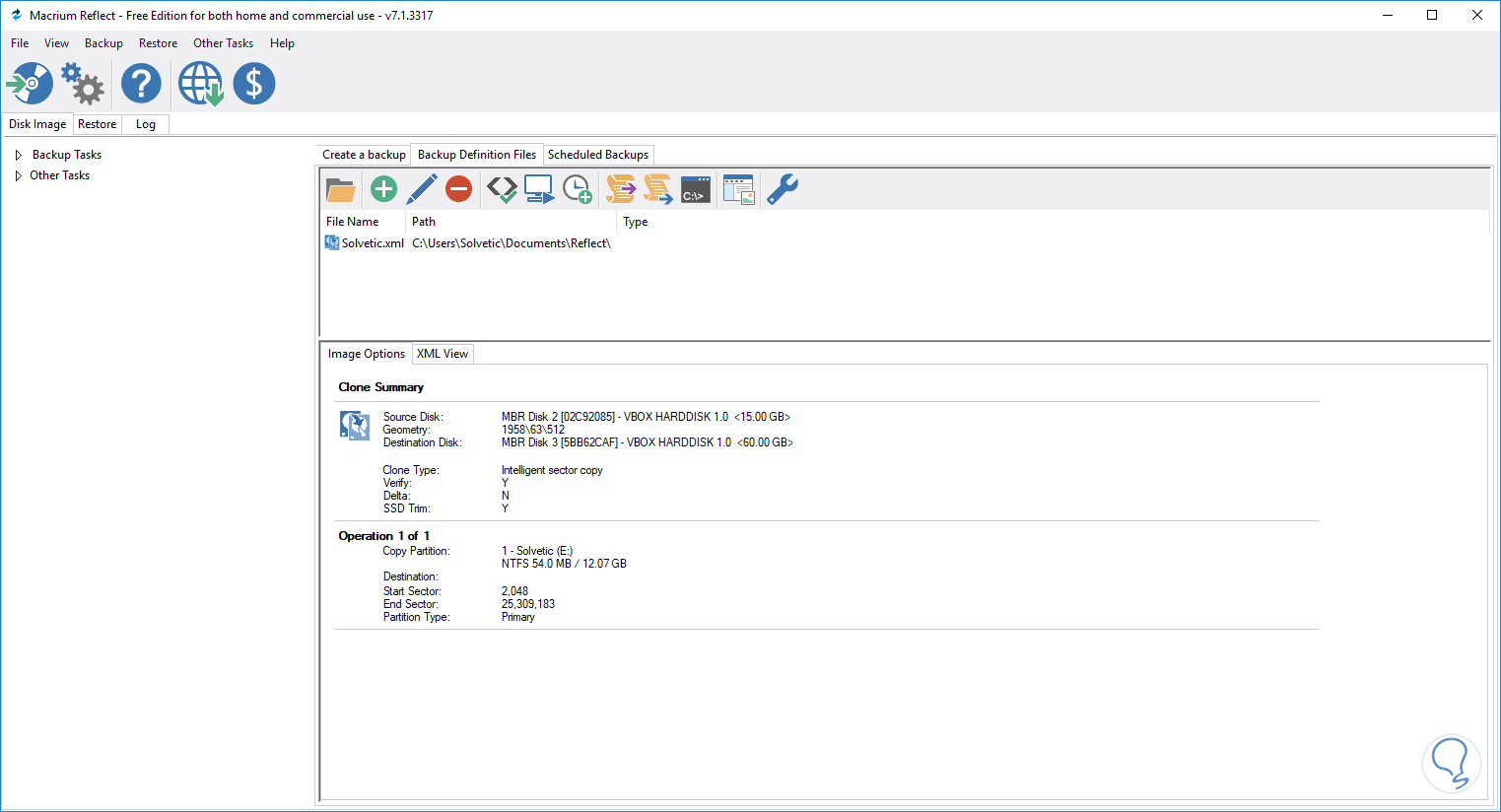Select the Image Options tab
Image resolution: width=1501 pixels, height=812 pixels.
pyautogui.click(x=367, y=354)
